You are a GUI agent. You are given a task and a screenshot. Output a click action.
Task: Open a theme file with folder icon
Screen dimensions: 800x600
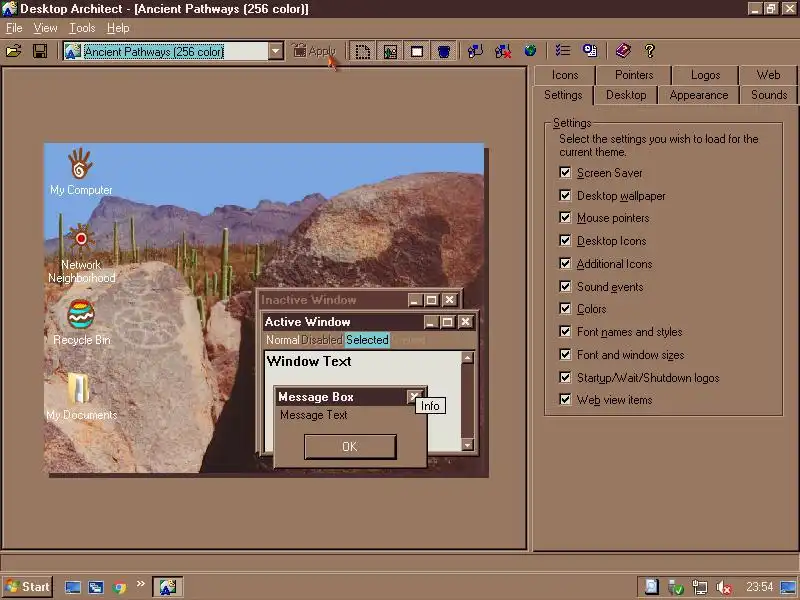pos(14,51)
